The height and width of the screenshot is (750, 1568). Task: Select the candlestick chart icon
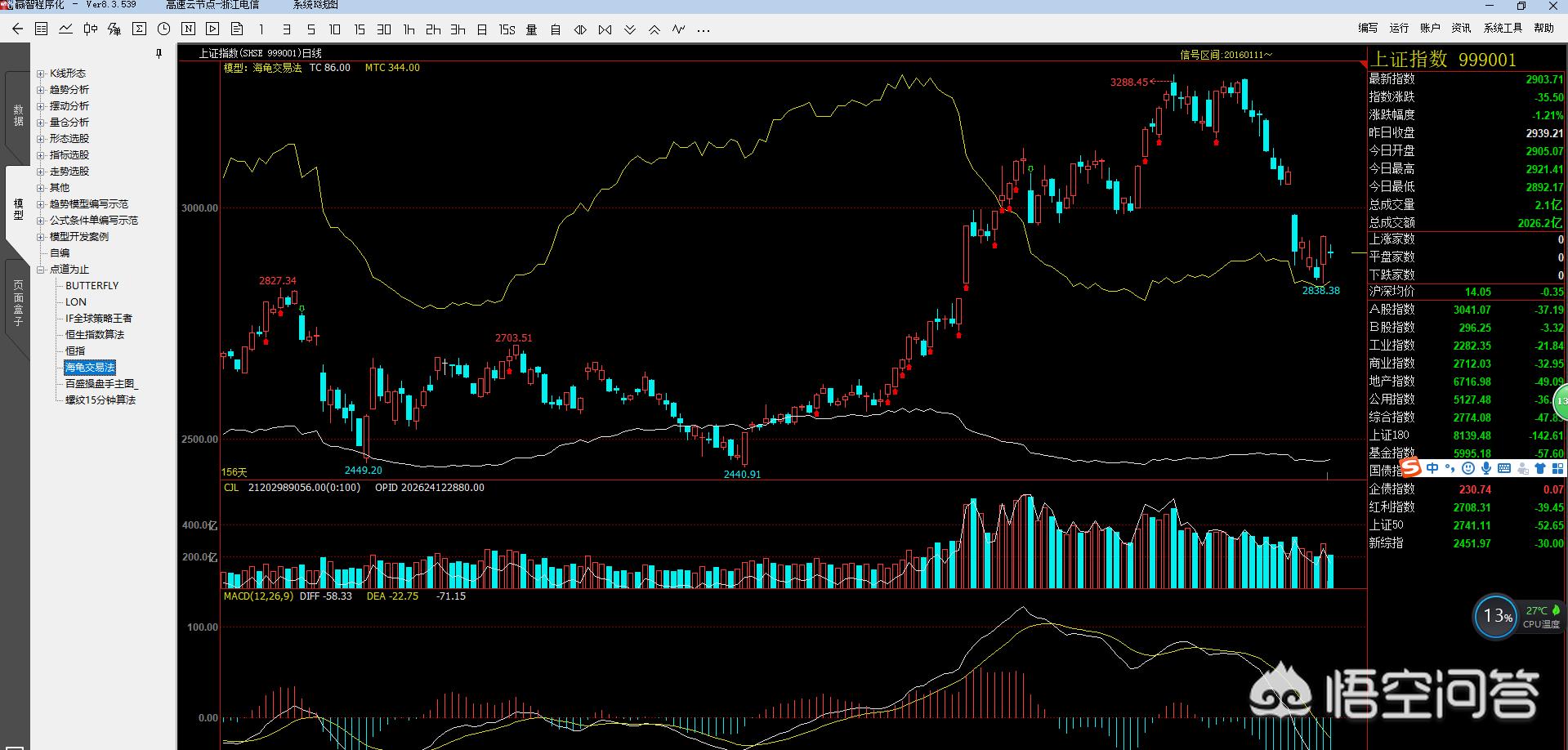pyautogui.click(x=91, y=29)
